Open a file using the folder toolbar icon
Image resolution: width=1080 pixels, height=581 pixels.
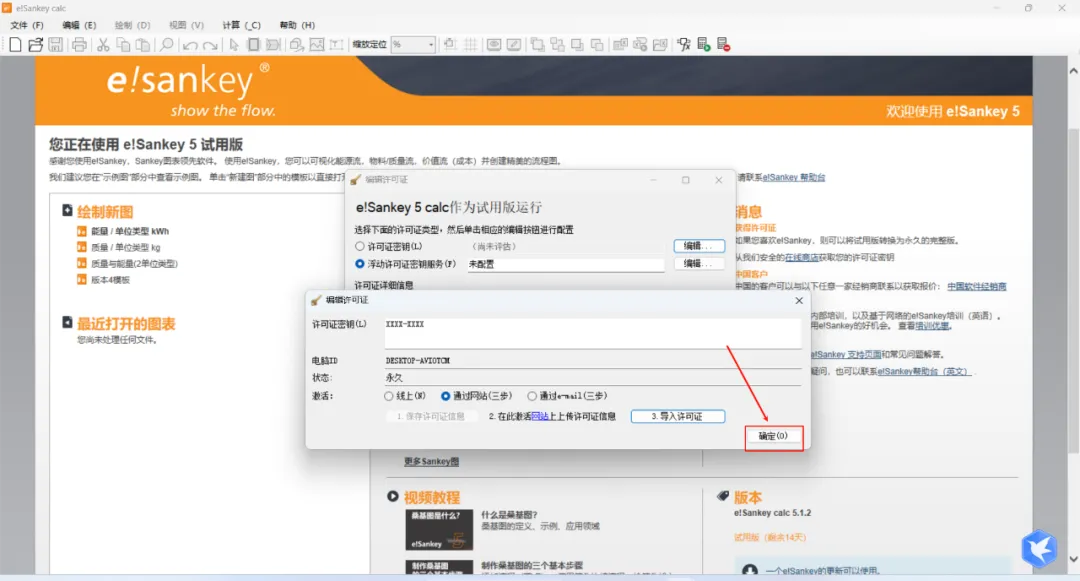35,45
